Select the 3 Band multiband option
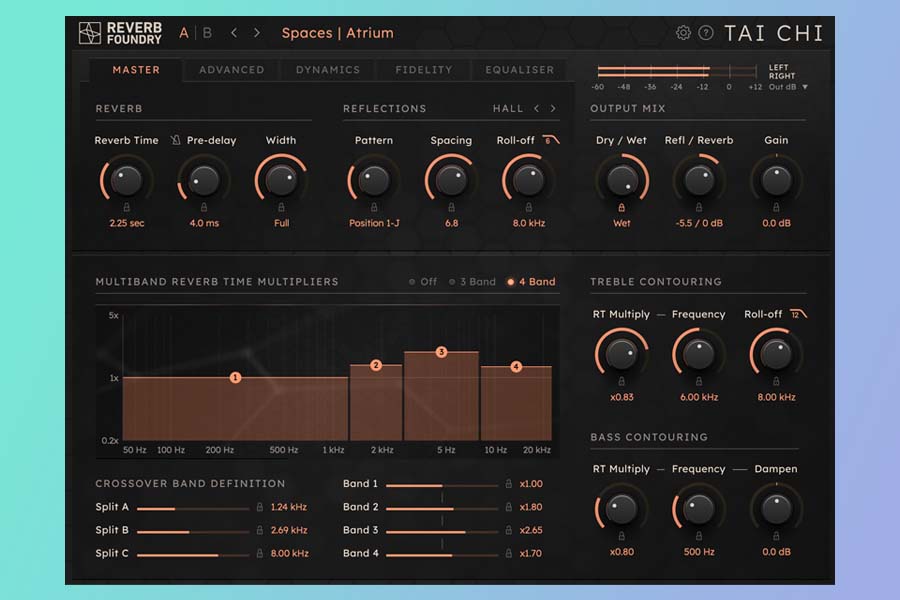 472,282
